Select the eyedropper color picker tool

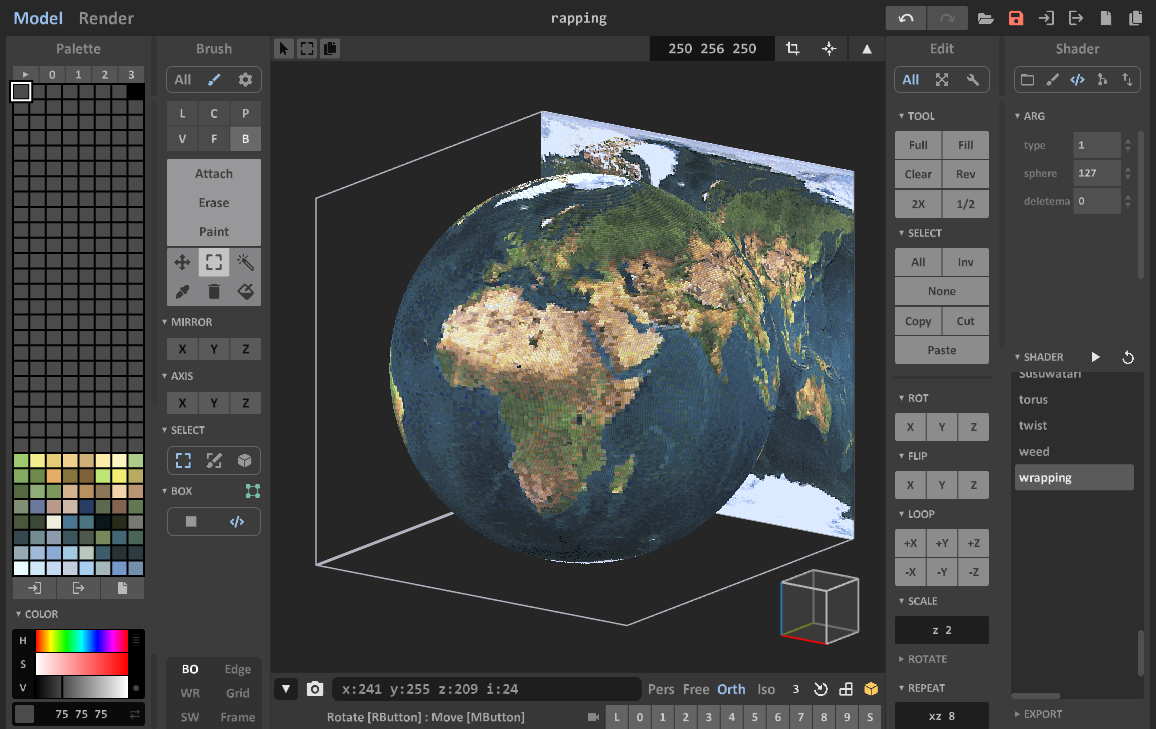[182, 292]
